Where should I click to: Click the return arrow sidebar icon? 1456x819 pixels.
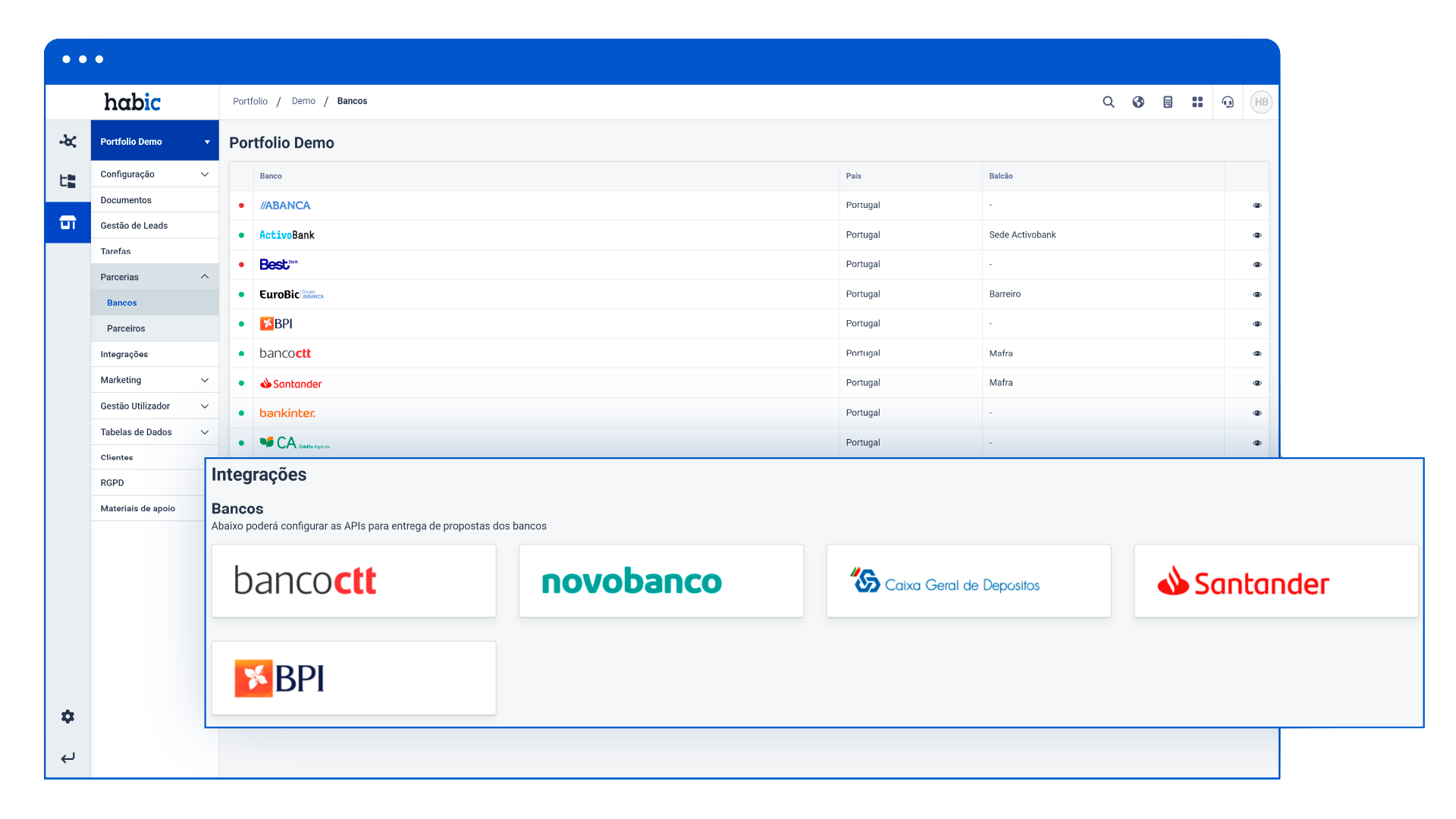tap(67, 758)
